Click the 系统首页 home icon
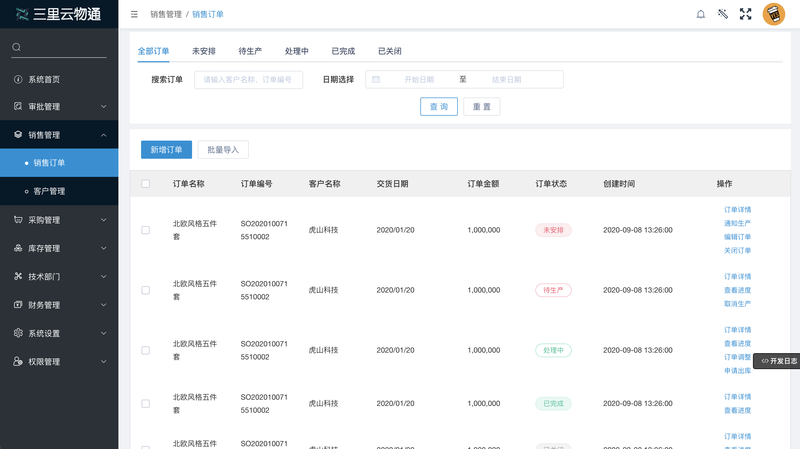This screenshot has height=449, width=800. [x=18, y=79]
